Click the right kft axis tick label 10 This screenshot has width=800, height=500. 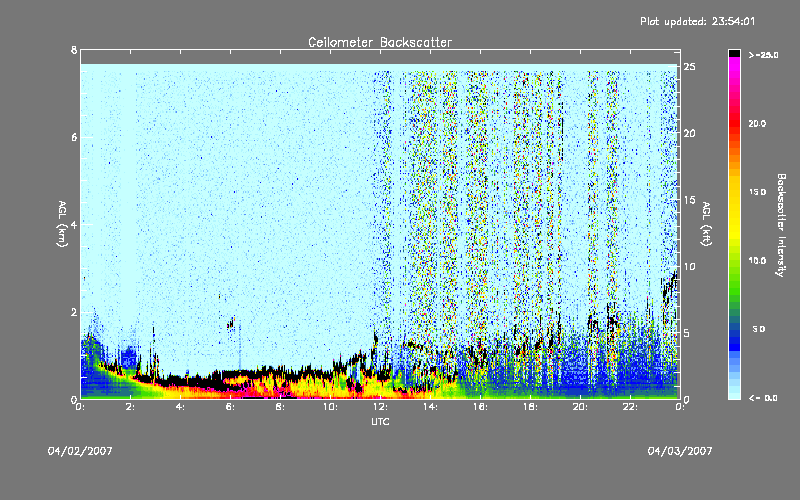pyautogui.click(x=690, y=266)
